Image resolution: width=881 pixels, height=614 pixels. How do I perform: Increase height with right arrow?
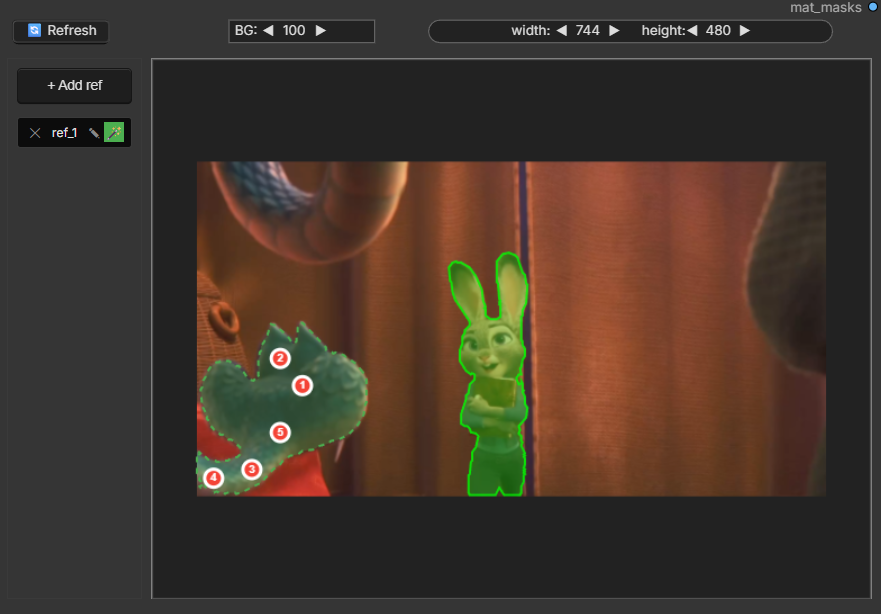coord(744,30)
